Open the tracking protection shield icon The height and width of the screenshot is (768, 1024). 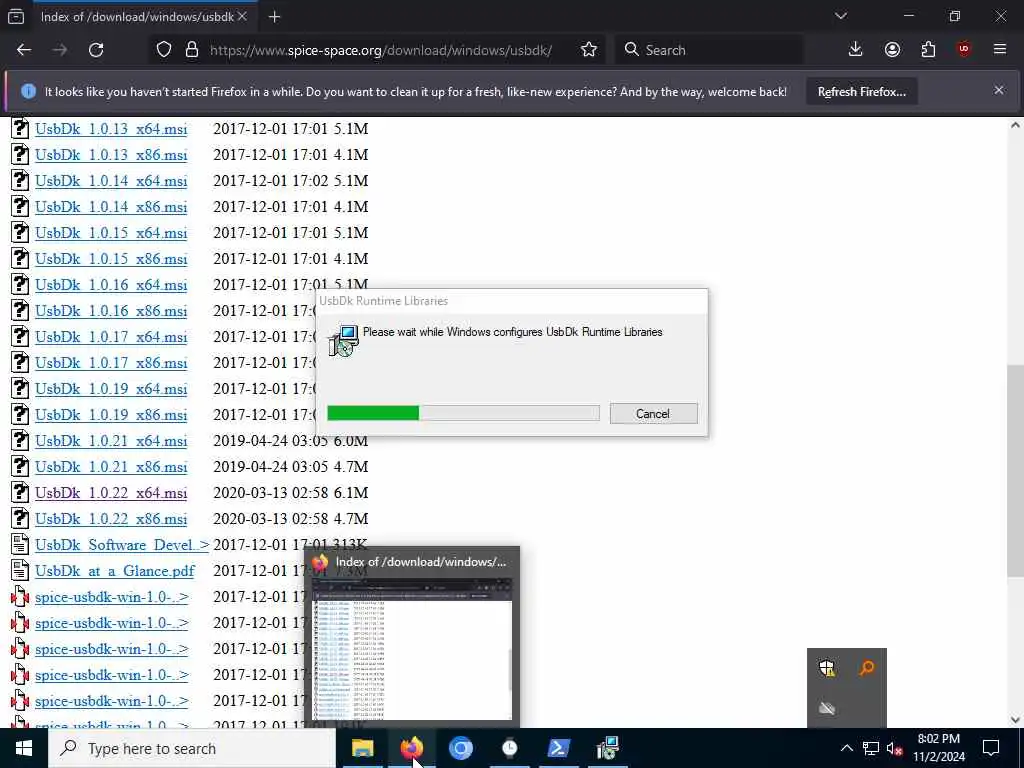pyautogui.click(x=164, y=50)
